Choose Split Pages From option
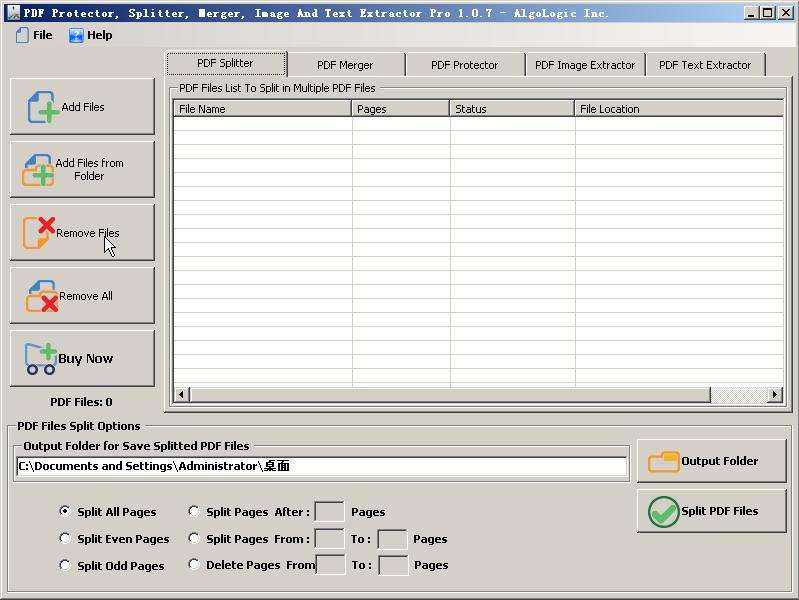799x600 pixels. coord(194,538)
